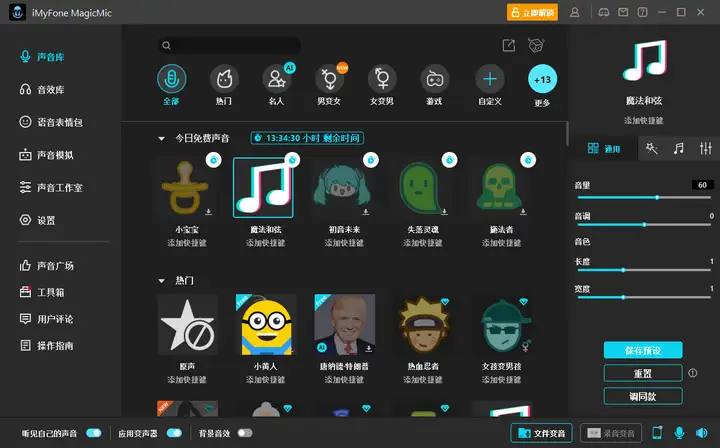Image resolution: width=720 pixels, height=448 pixels.
Task: Open the magic wand effects tab
Action: [x=652, y=148]
